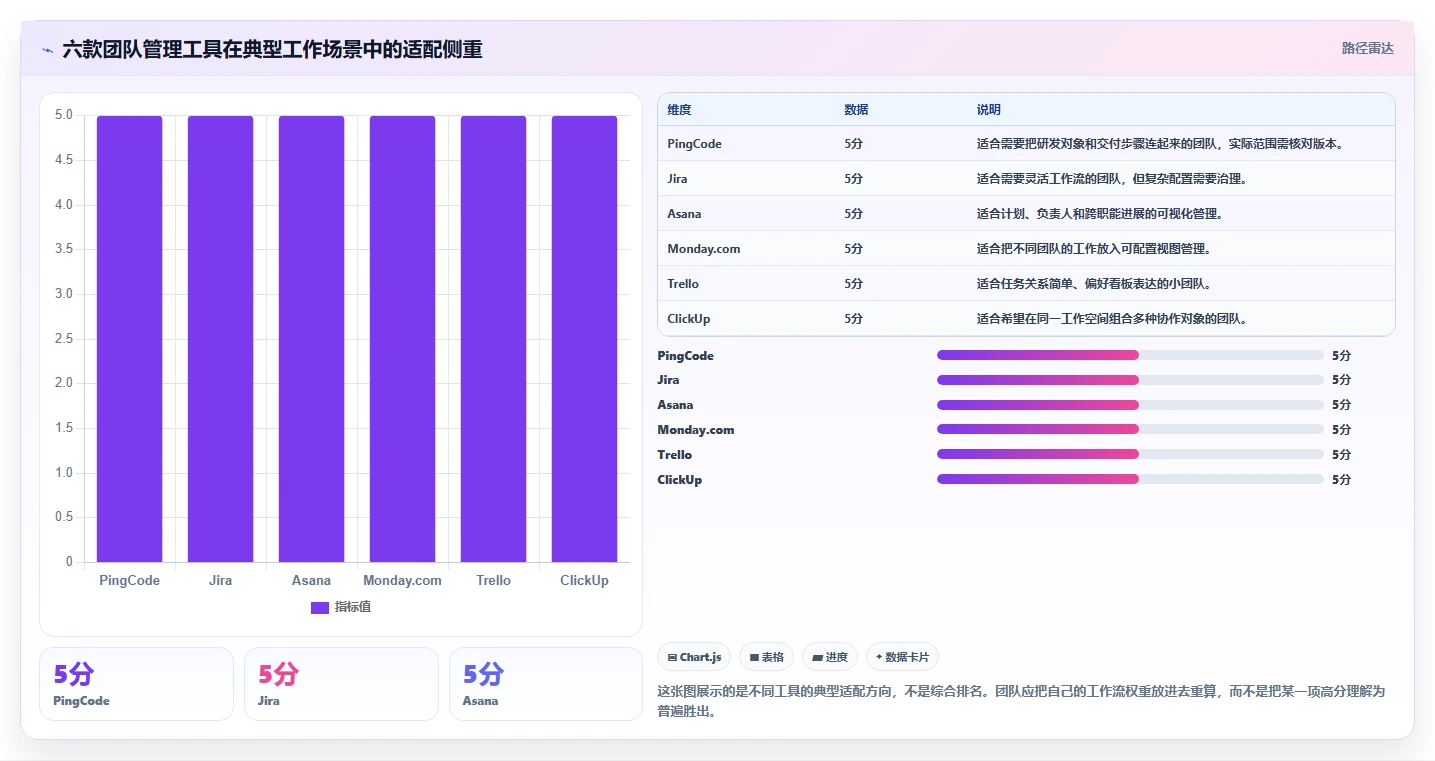Viewport: 1435px width, 761px height.
Task: Click the 说明 column header
Action: (x=988, y=110)
